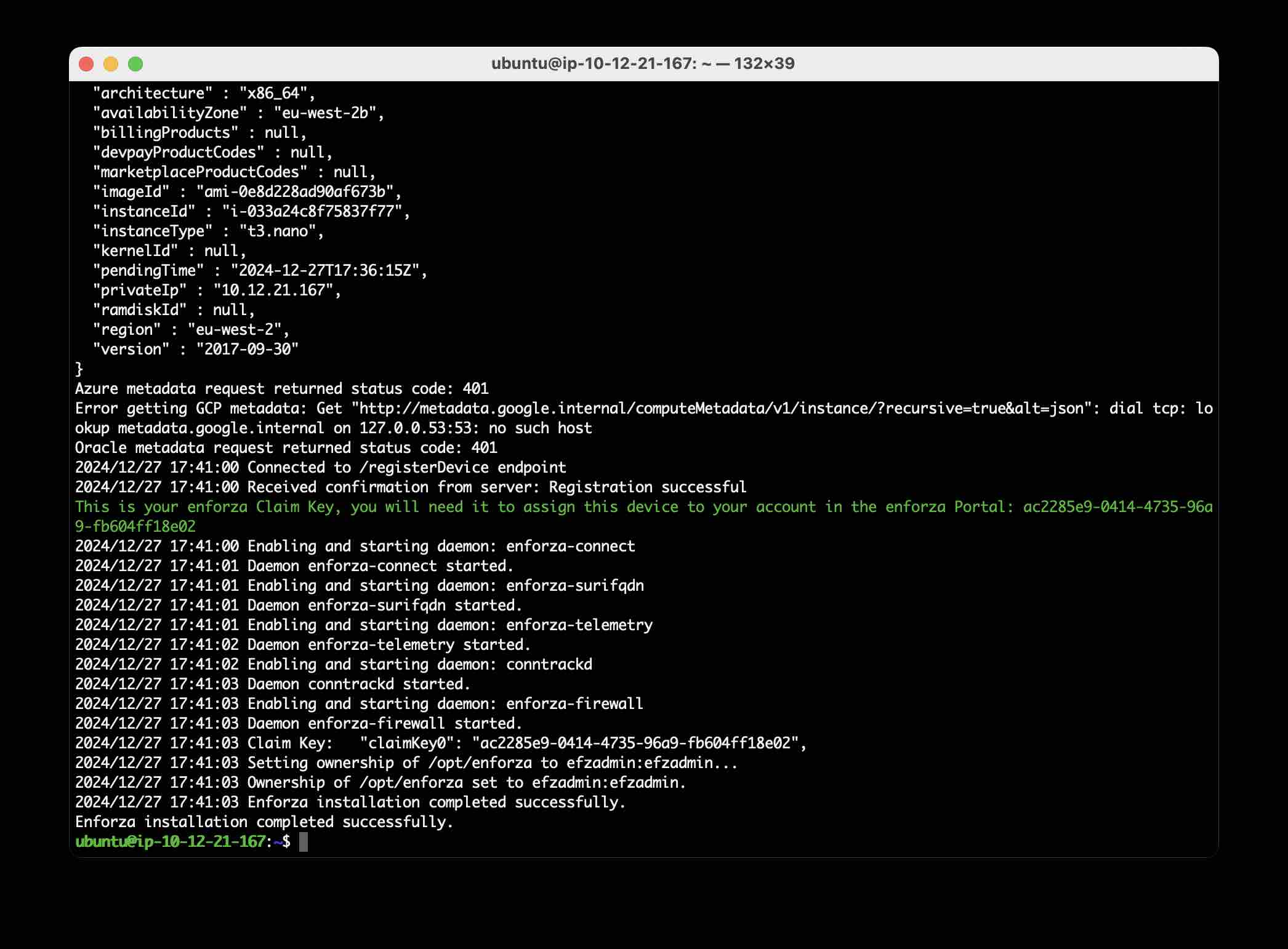Click the "ramdiskId" : null line
The width and height of the screenshot is (1288, 949).
click(174, 310)
